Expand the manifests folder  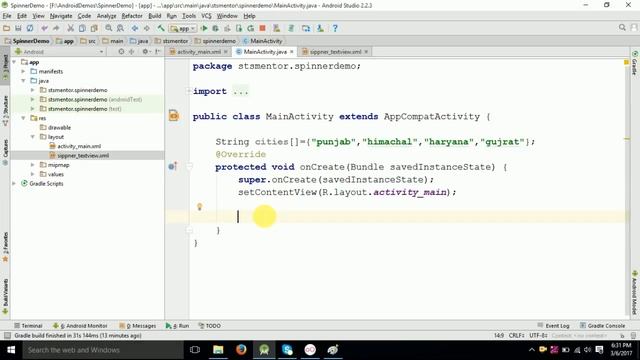point(23,71)
